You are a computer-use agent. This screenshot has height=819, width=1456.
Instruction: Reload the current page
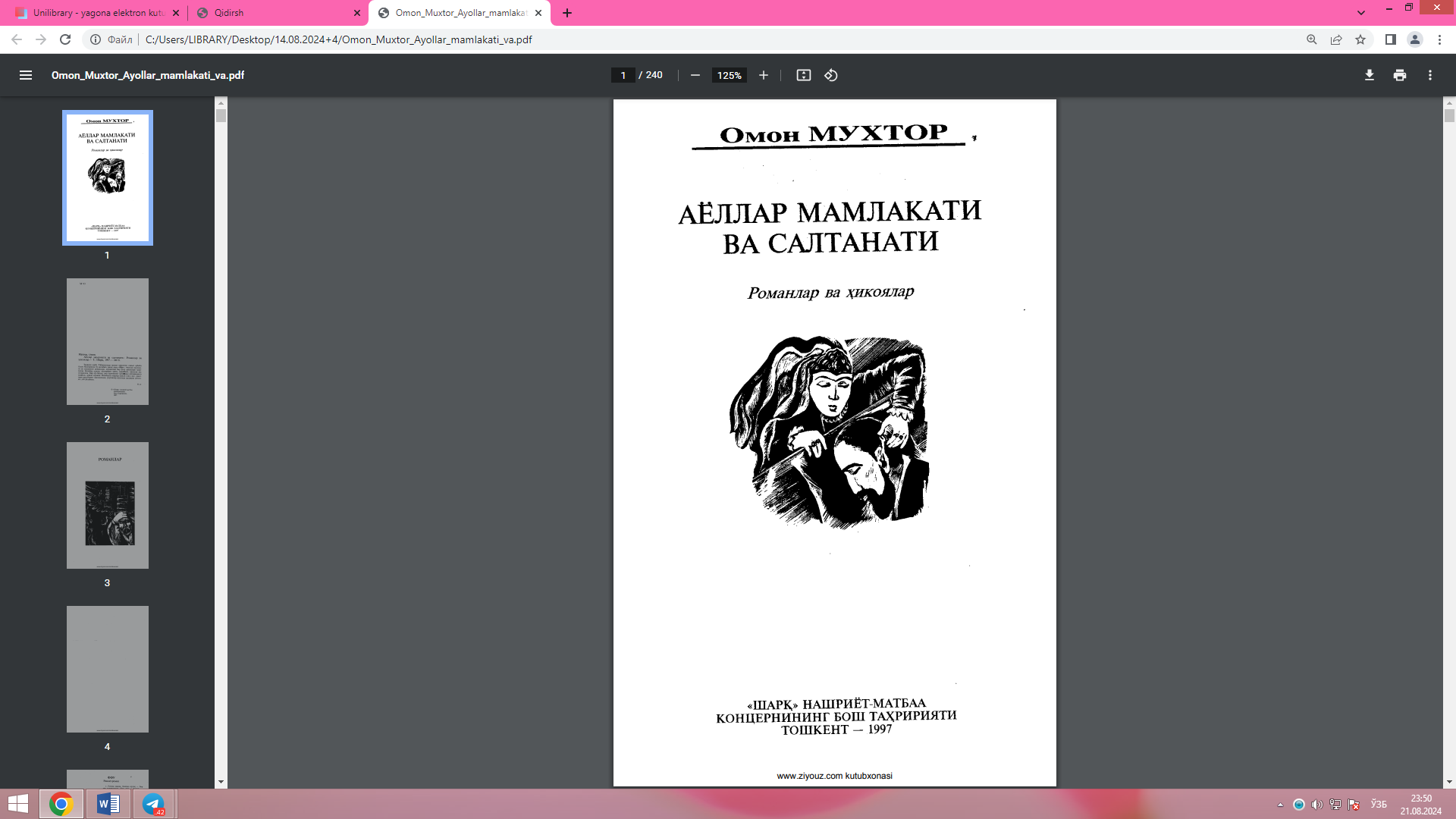65,39
